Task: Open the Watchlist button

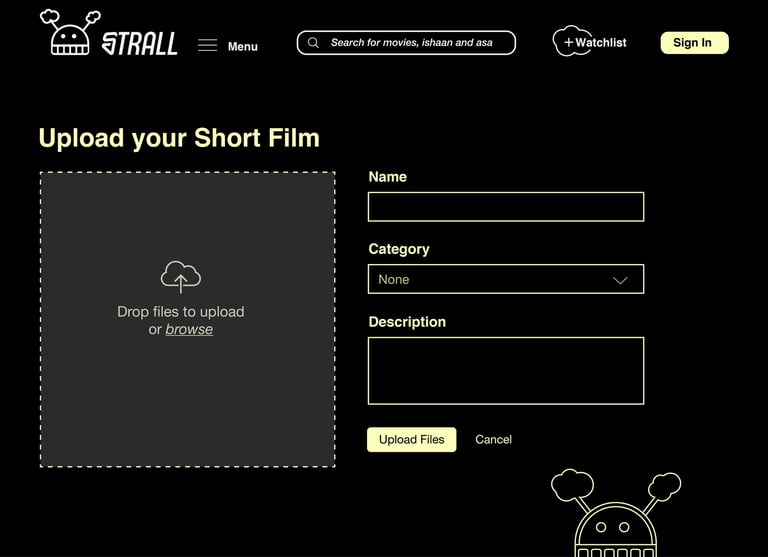Action: tap(590, 42)
